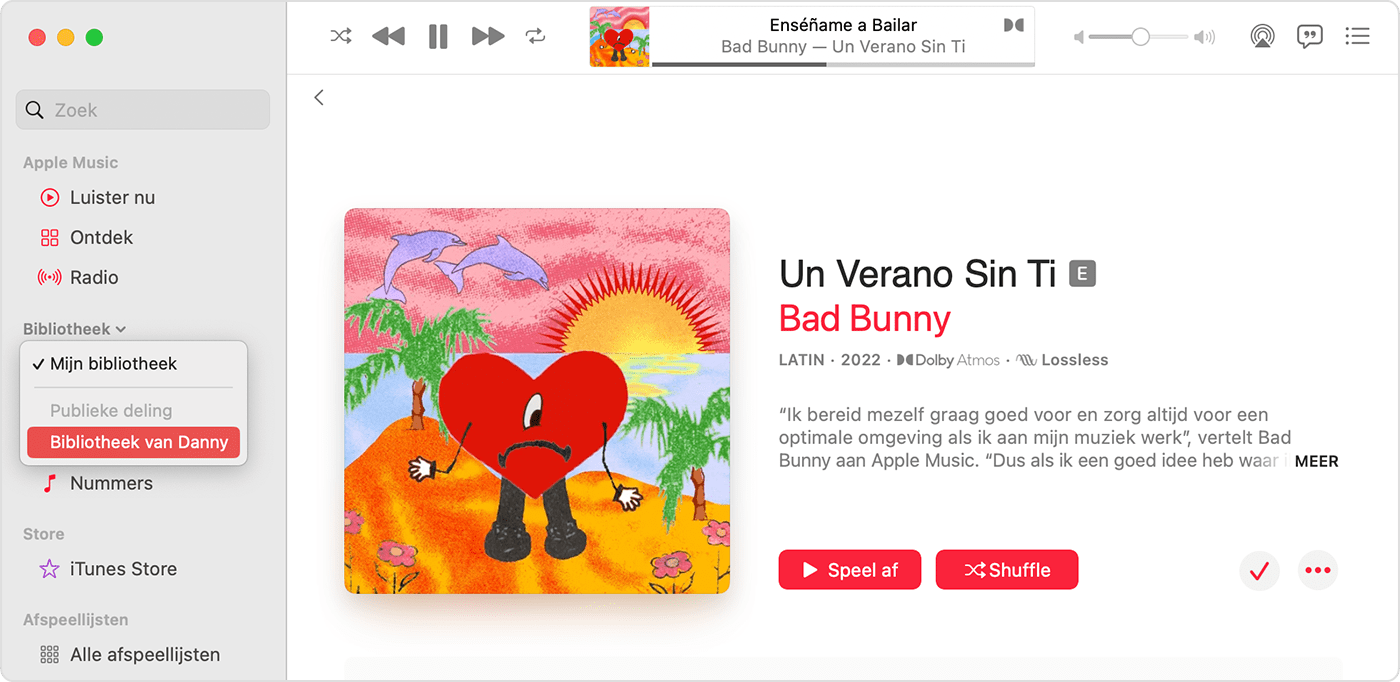Adjust the volume slider knob

1140,37
